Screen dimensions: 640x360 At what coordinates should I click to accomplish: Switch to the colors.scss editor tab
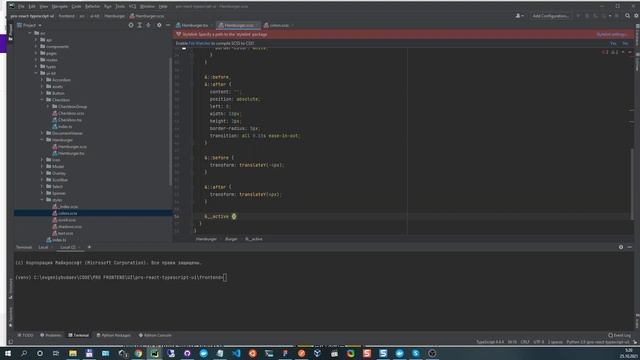click(x=279, y=25)
